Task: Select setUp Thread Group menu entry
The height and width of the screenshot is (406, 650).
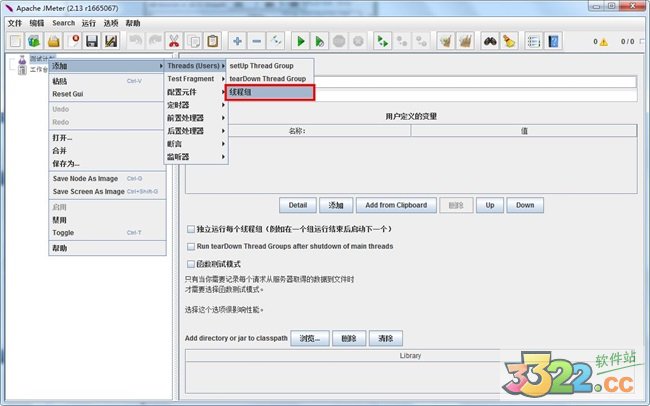Action: tap(270, 66)
